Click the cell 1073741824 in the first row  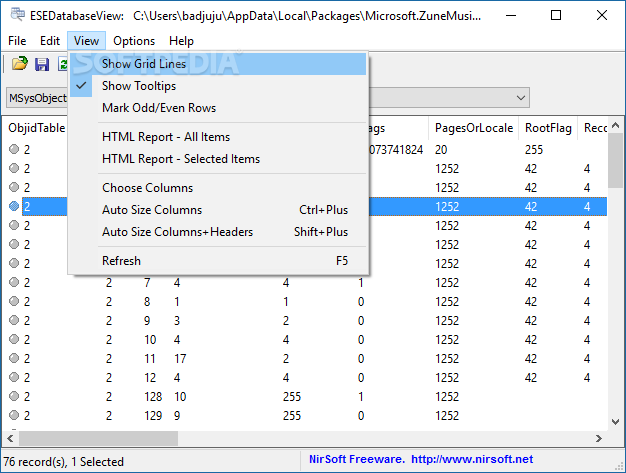[395, 150]
